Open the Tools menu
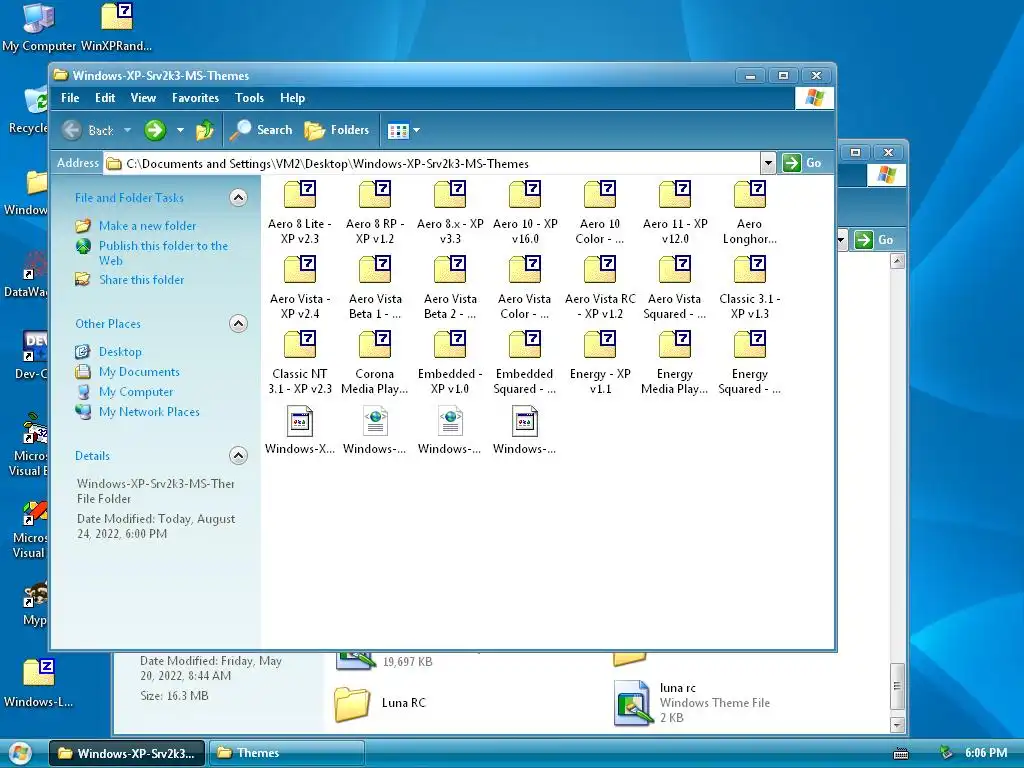Viewport: 1024px width, 768px height. [249, 98]
